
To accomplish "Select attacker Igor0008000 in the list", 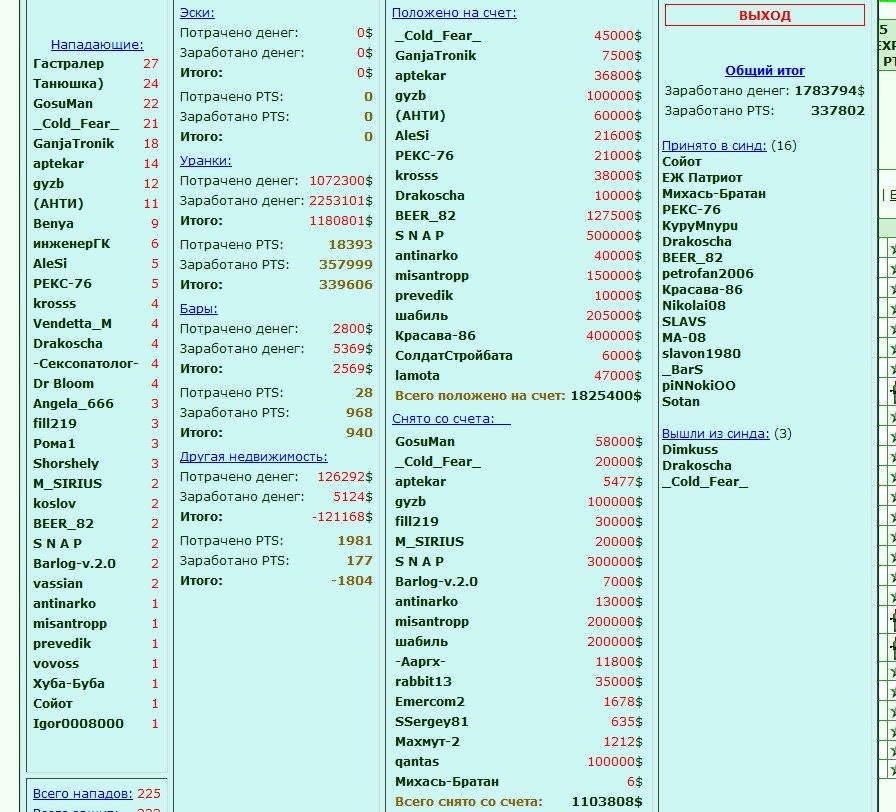I will pos(78,724).
